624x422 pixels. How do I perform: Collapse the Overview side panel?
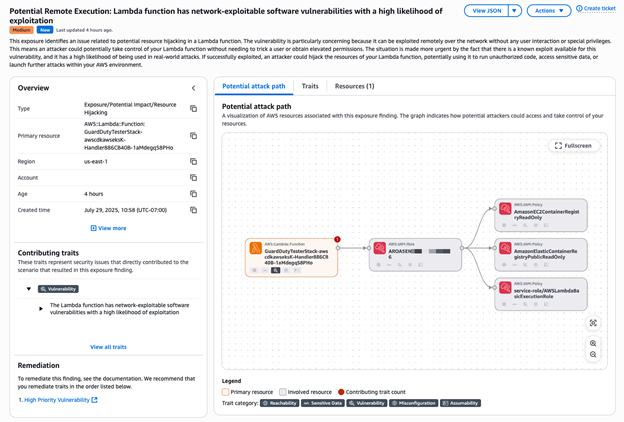pyautogui.click(x=194, y=88)
